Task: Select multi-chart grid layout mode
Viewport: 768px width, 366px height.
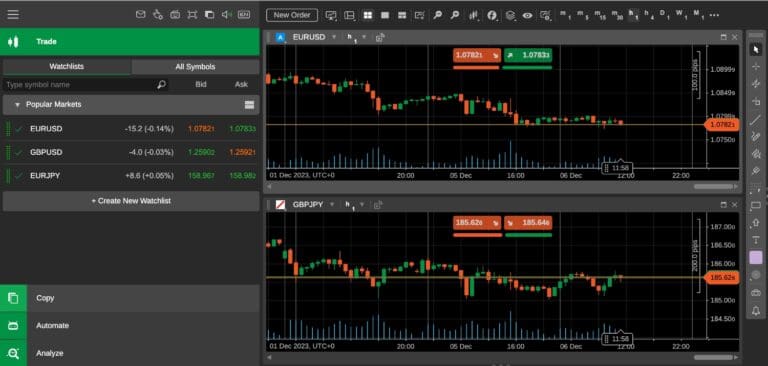Action: (367, 15)
